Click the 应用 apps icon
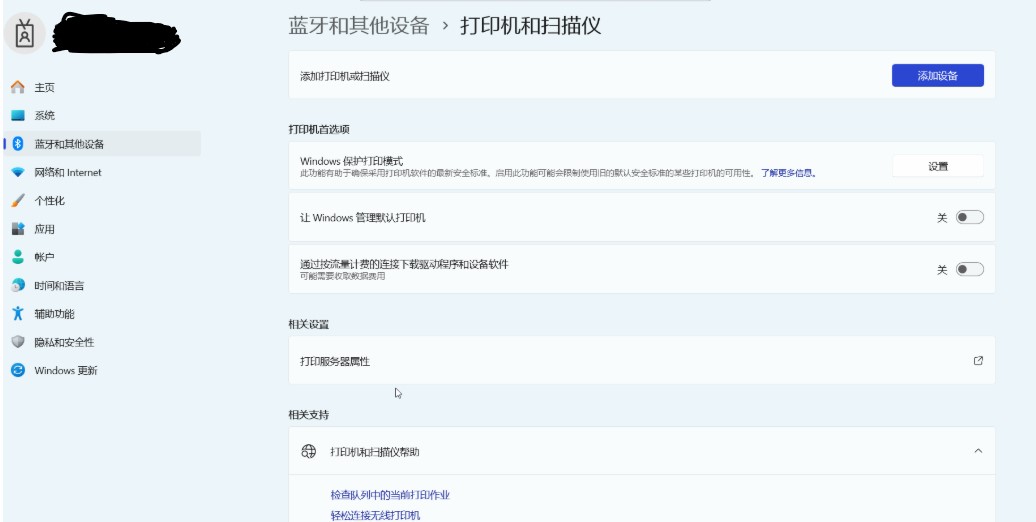The height and width of the screenshot is (522, 1036). tap(18, 229)
